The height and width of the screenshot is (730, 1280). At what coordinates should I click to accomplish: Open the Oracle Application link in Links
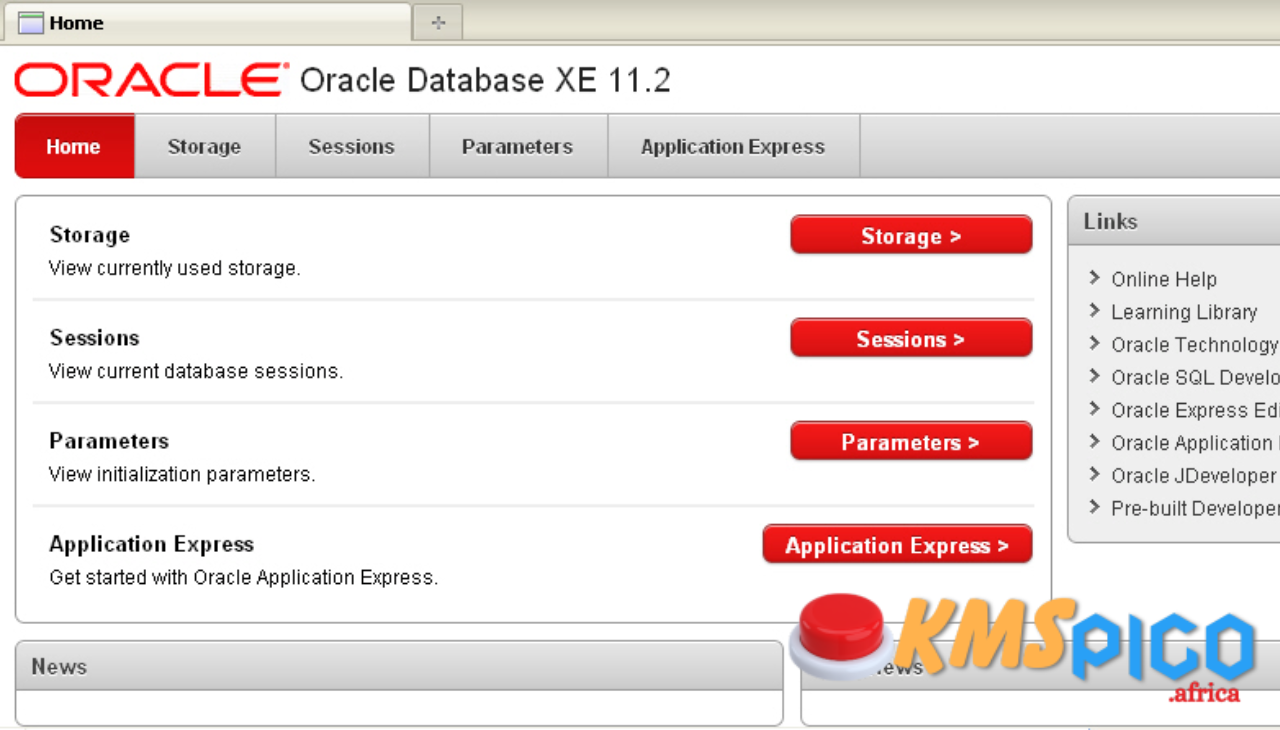click(1195, 443)
